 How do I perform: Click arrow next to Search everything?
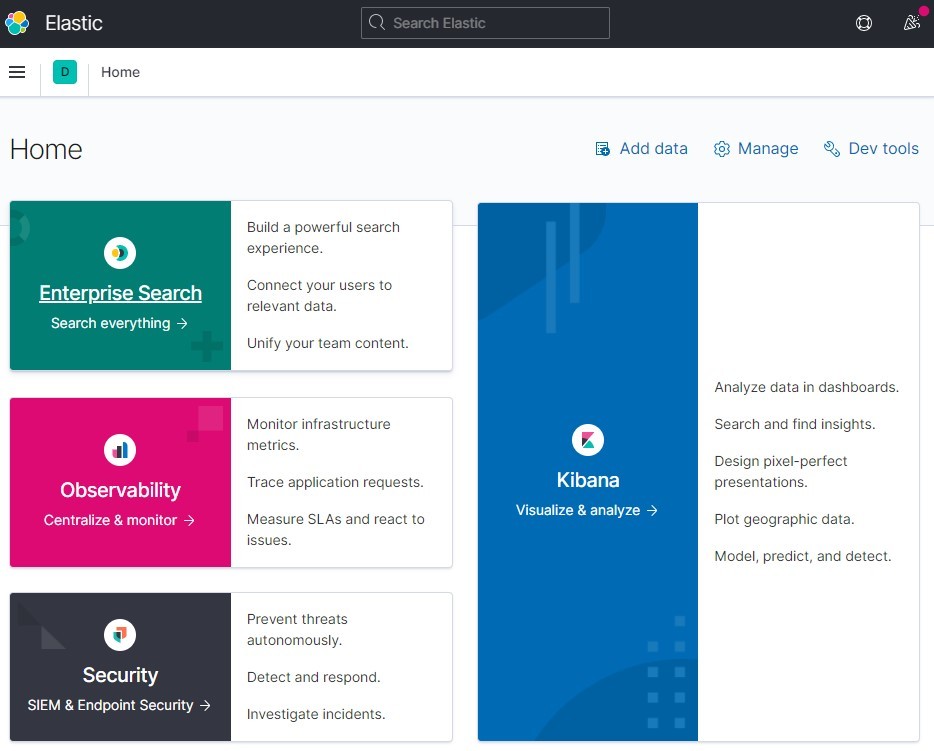[182, 323]
